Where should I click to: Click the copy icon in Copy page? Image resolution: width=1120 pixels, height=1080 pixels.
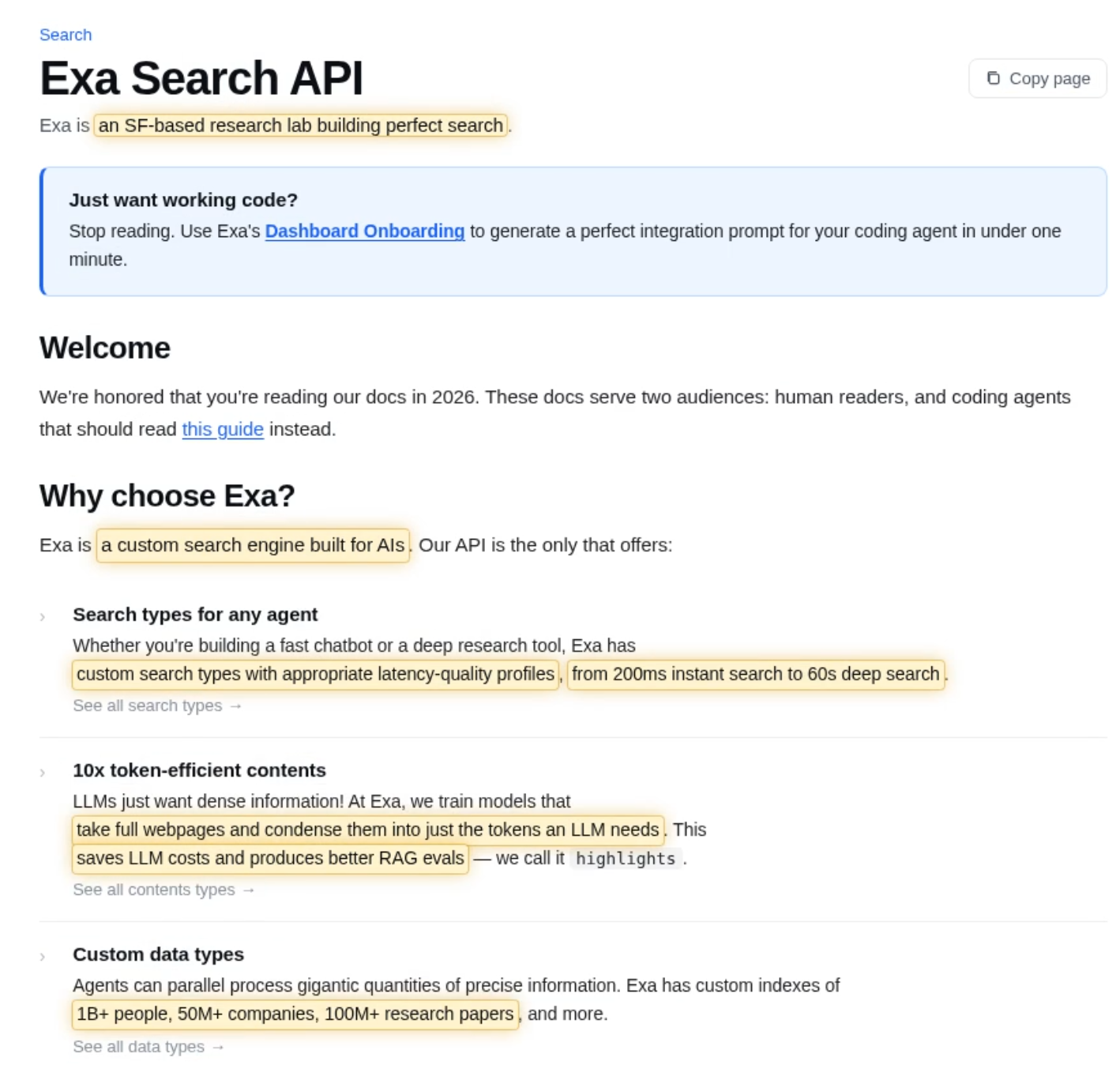click(993, 78)
